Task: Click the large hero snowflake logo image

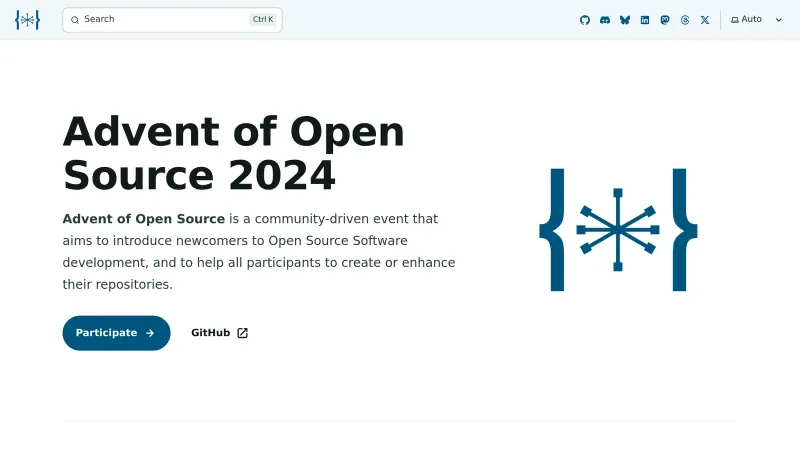Action: point(618,230)
